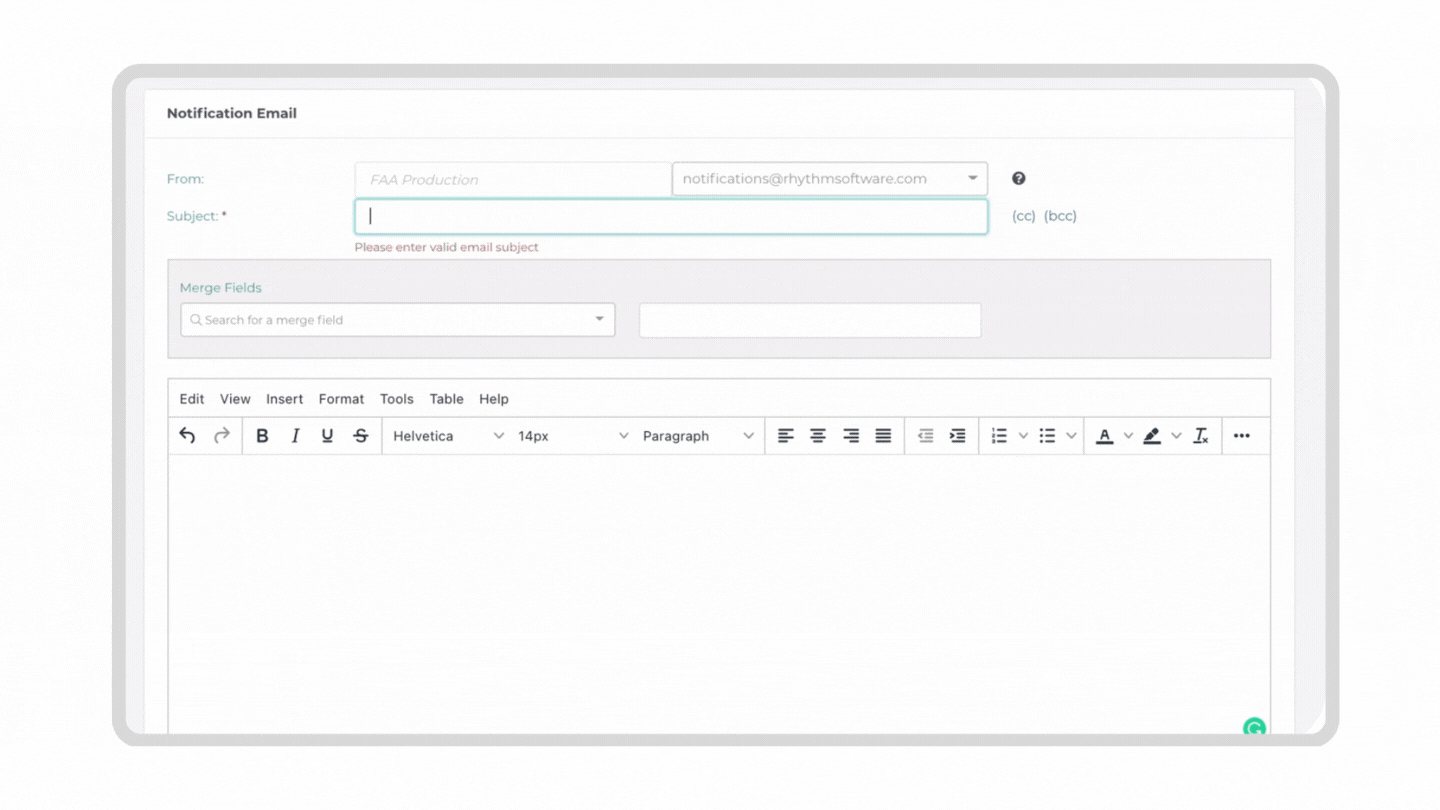This screenshot has width=1440, height=810.
Task: Expand bullet list style options
Action: pyautogui.click(x=1071, y=436)
